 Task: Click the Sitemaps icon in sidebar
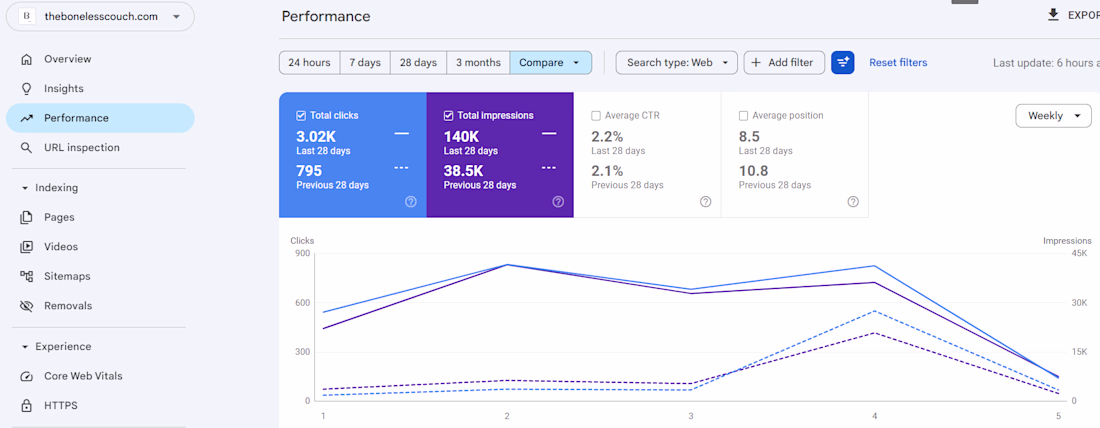tap(26, 276)
